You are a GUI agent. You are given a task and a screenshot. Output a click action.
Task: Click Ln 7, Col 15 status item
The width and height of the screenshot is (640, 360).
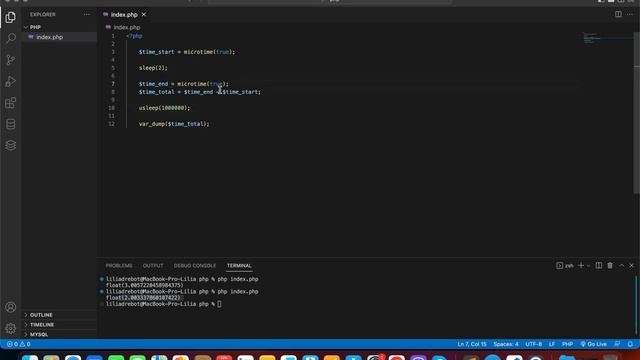[x=472, y=344]
